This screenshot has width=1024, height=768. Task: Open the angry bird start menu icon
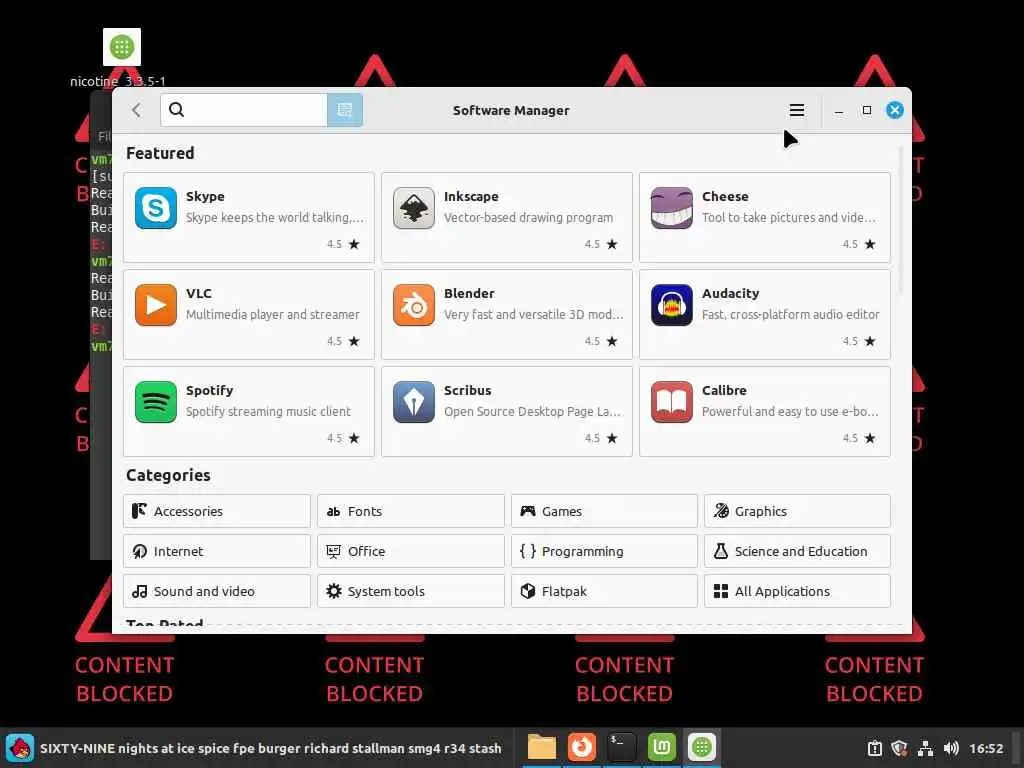pyautogui.click(x=20, y=748)
